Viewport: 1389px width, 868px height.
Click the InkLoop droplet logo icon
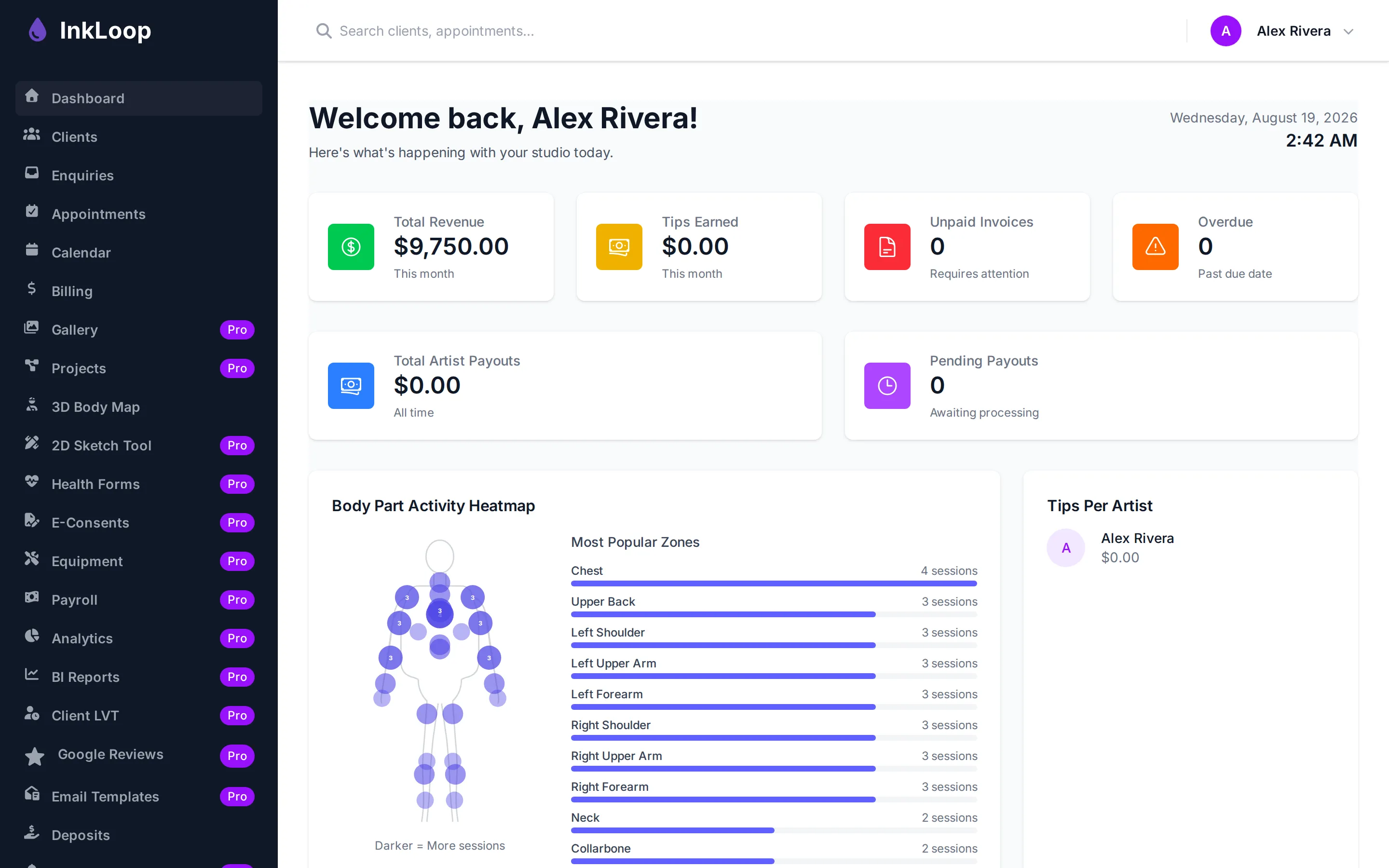[37, 30]
